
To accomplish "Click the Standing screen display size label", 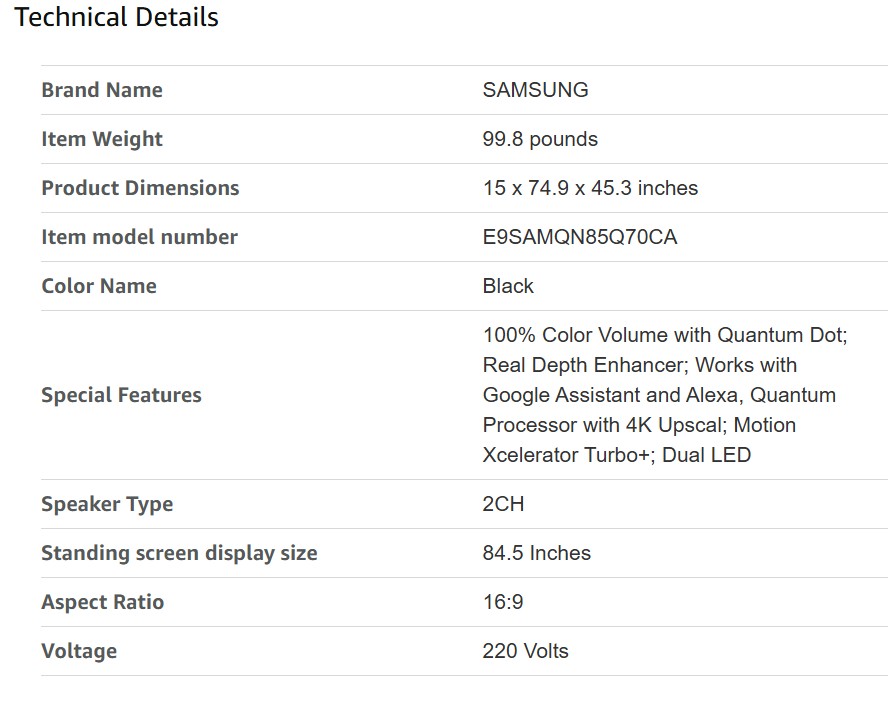I will pyautogui.click(x=179, y=553).
